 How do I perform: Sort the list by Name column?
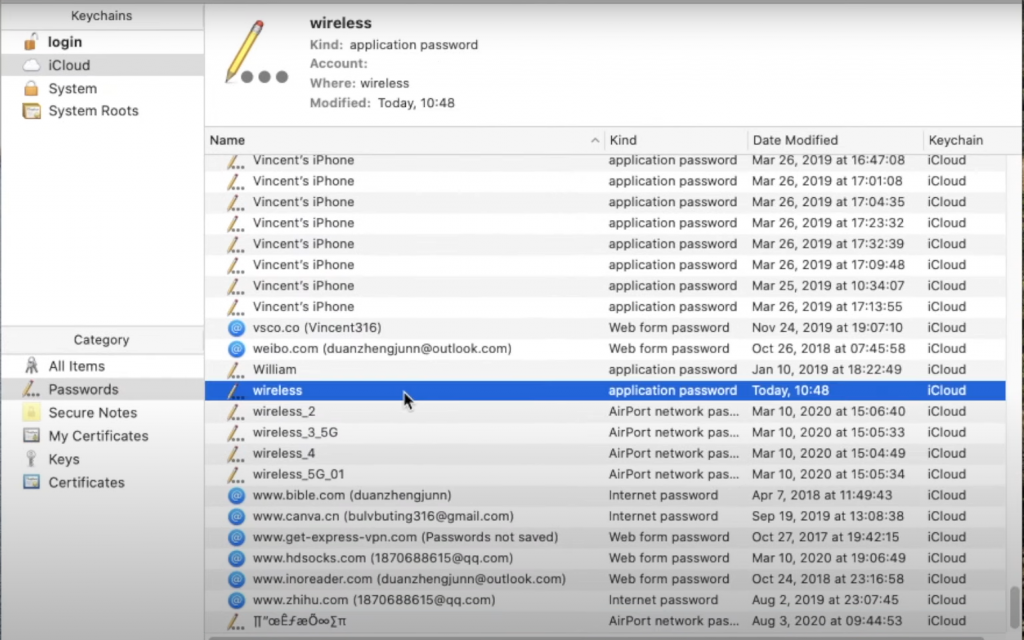227,140
